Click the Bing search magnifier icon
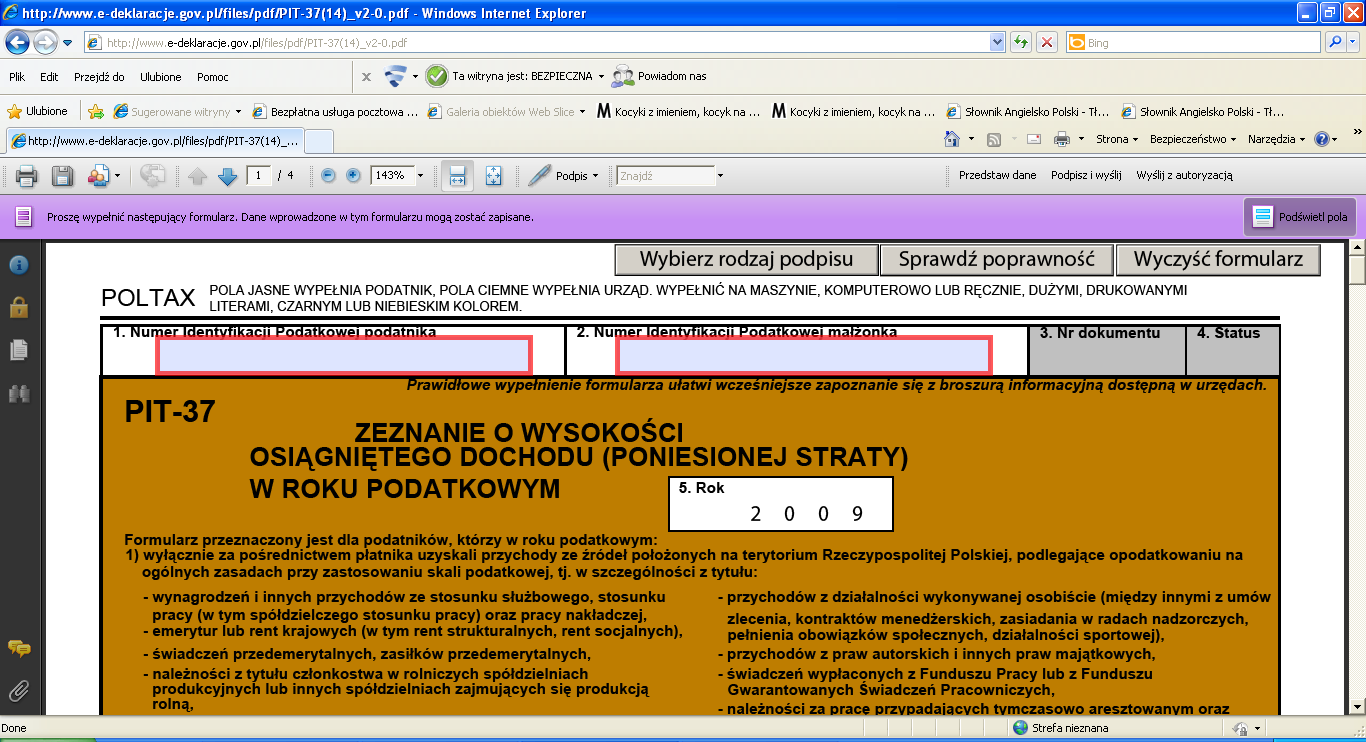Screen dimensions: 1366x742 click(x=1335, y=42)
